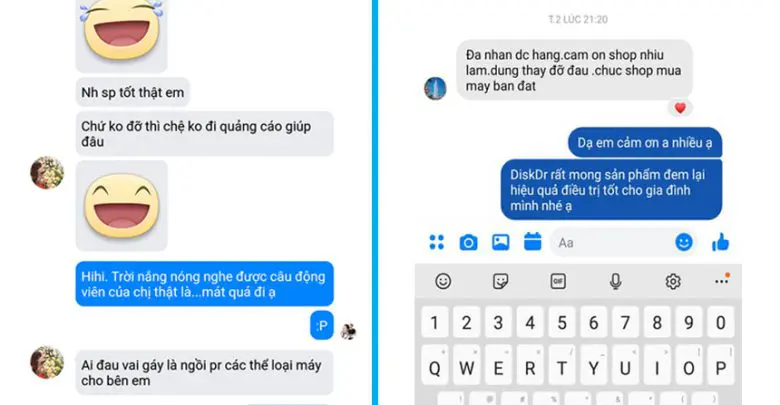The height and width of the screenshot is (405, 780).
Task: Activate keyboard microphone voice input
Action: (615, 282)
